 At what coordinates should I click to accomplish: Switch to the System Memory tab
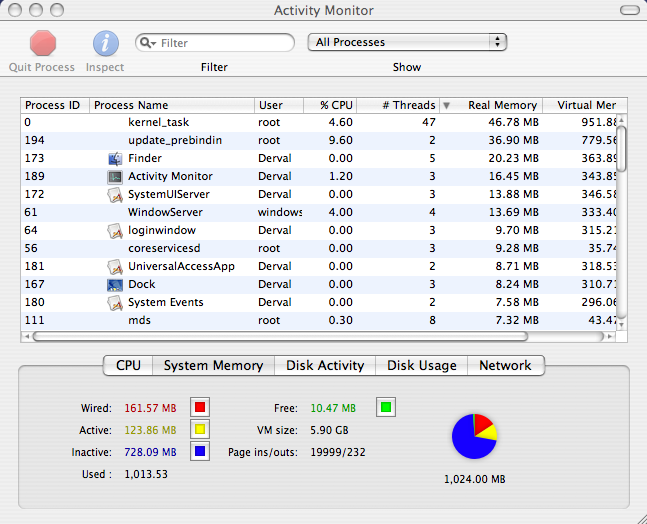coord(213,366)
